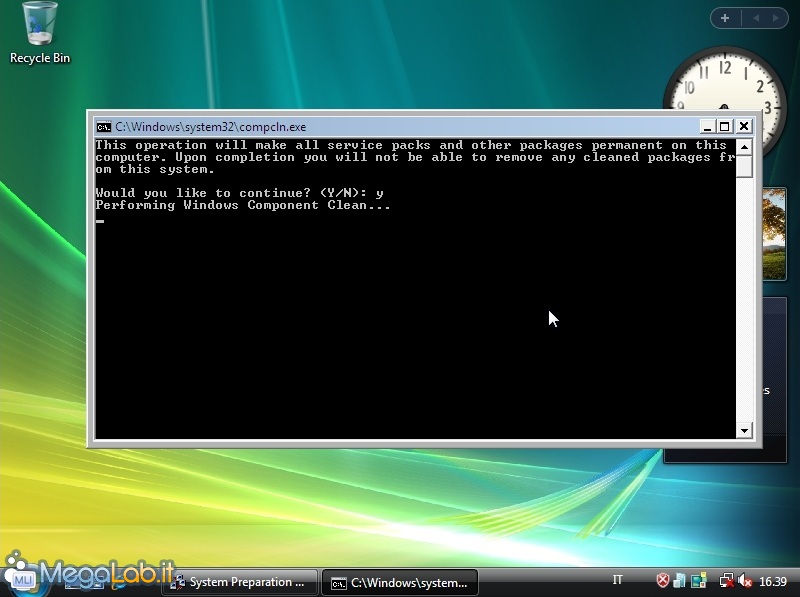This screenshot has width=800, height=597.
Task: Open Windows Security Center red shield tray icon
Action: 662,580
